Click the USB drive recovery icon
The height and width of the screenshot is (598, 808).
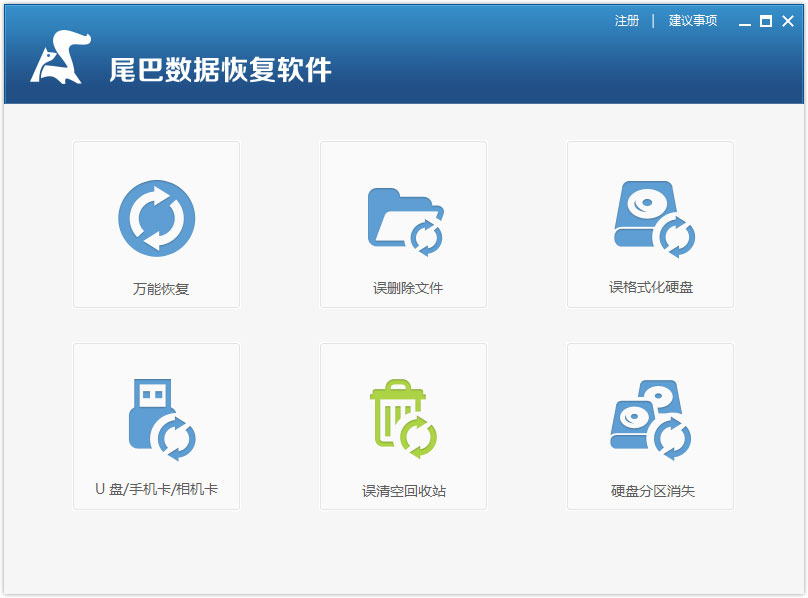[158, 419]
